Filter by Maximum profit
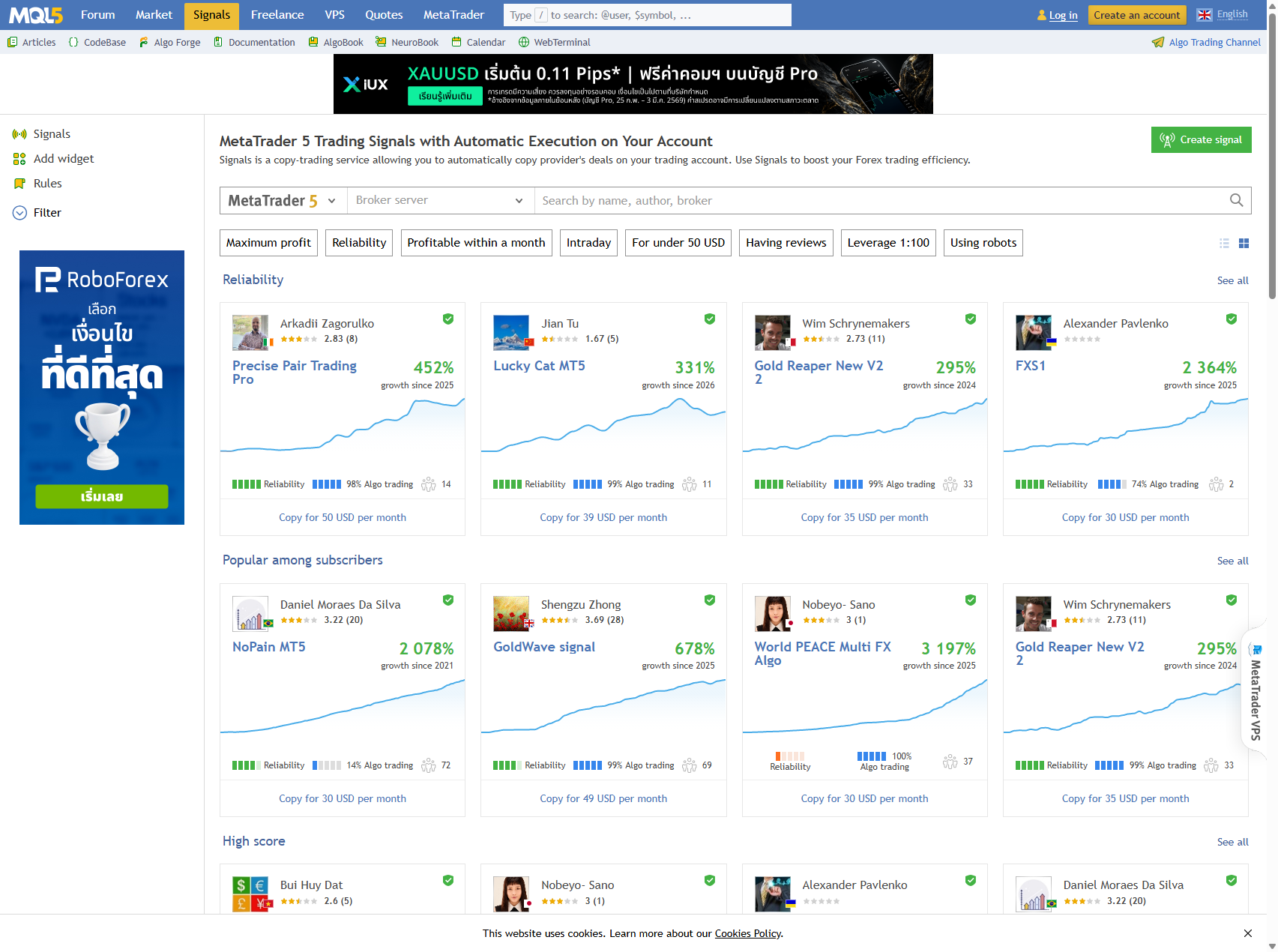 (x=268, y=243)
